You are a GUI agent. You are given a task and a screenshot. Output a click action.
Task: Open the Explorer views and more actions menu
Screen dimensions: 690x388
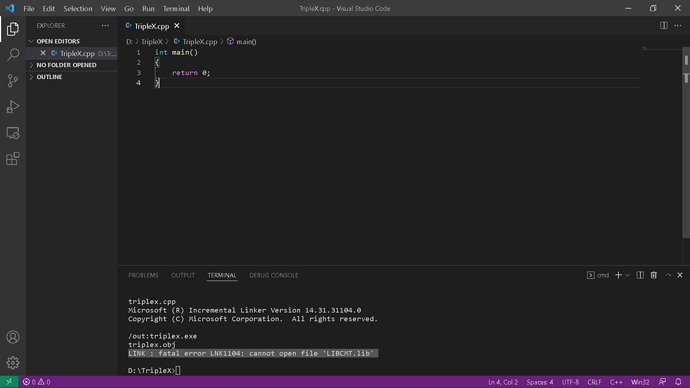(x=105, y=26)
